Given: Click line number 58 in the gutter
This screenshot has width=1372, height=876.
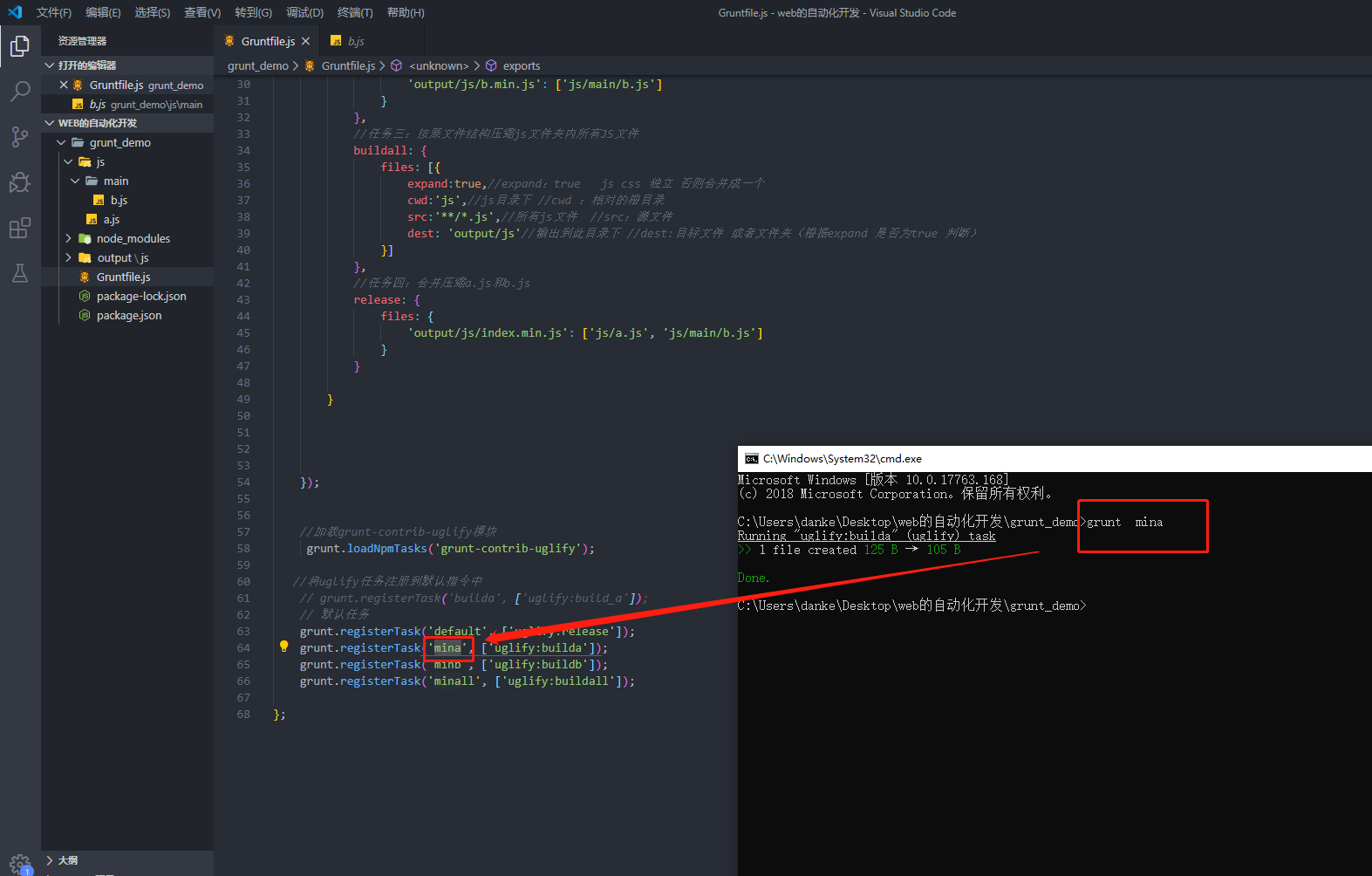Looking at the screenshot, I should tap(243, 548).
